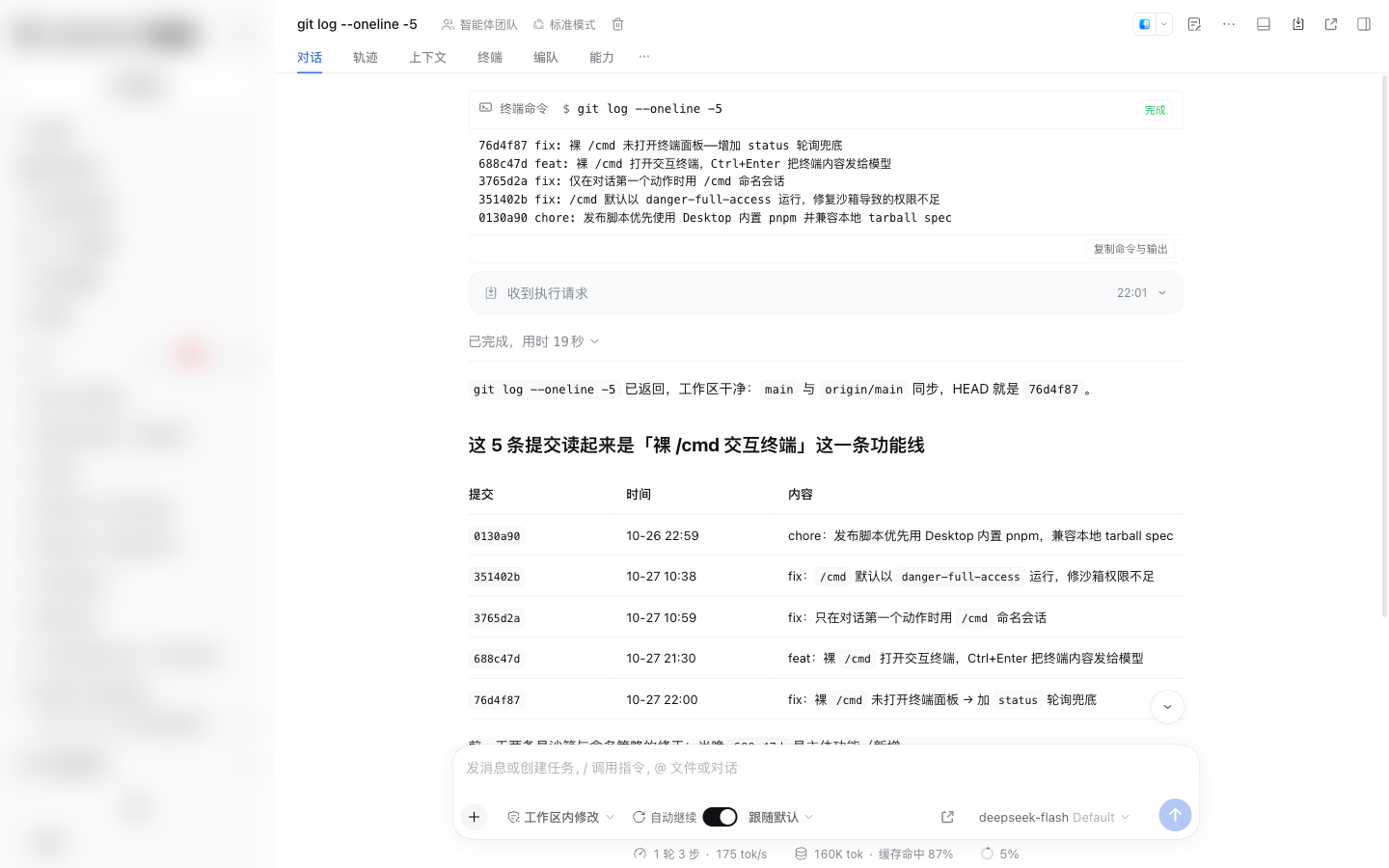Toggle the 自动继续 switch
Viewport: 1389px width, 868px height.
coord(720,817)
